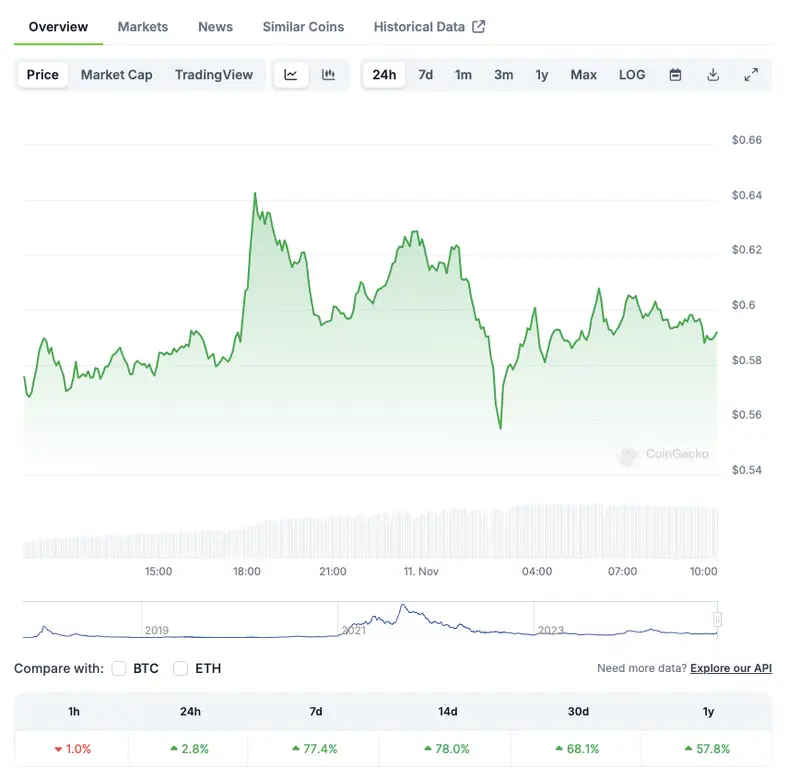Open the Overview tab
This screenshot has width=800, height=779.
coord(58,27)
